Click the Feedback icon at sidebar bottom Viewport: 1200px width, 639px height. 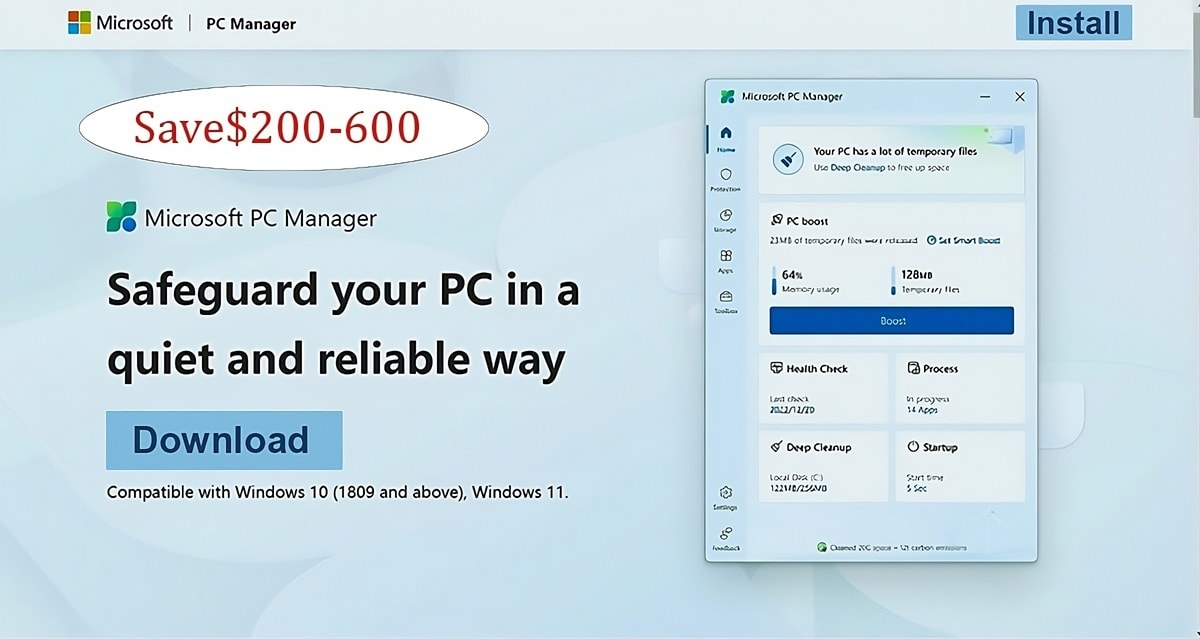[726, 533]
